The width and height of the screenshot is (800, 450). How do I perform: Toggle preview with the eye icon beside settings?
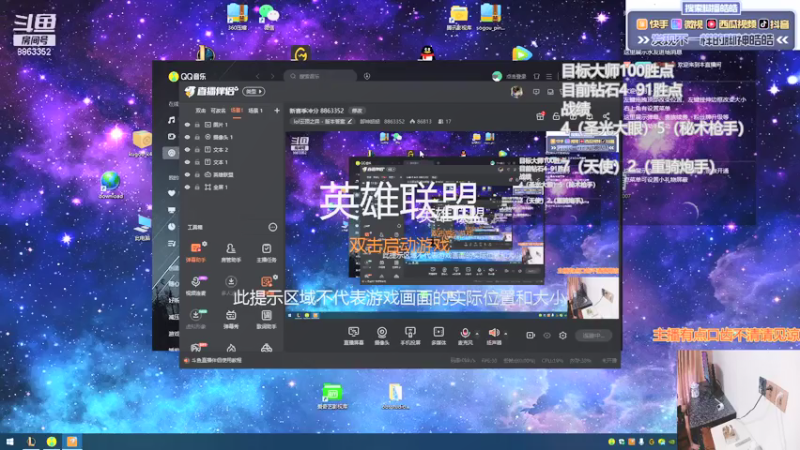547,335
